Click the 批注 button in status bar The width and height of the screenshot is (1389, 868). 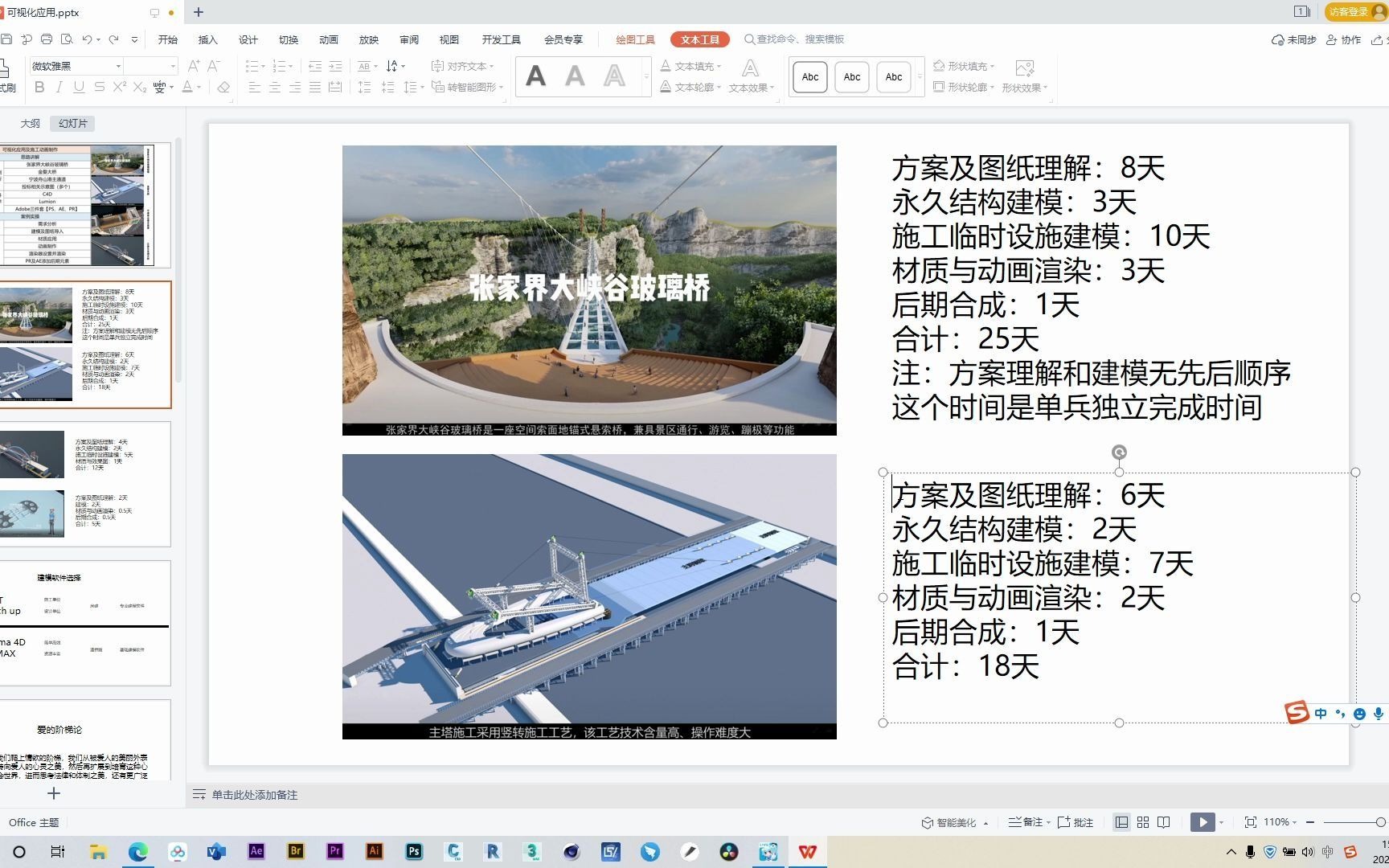[x=1076, y=822]
